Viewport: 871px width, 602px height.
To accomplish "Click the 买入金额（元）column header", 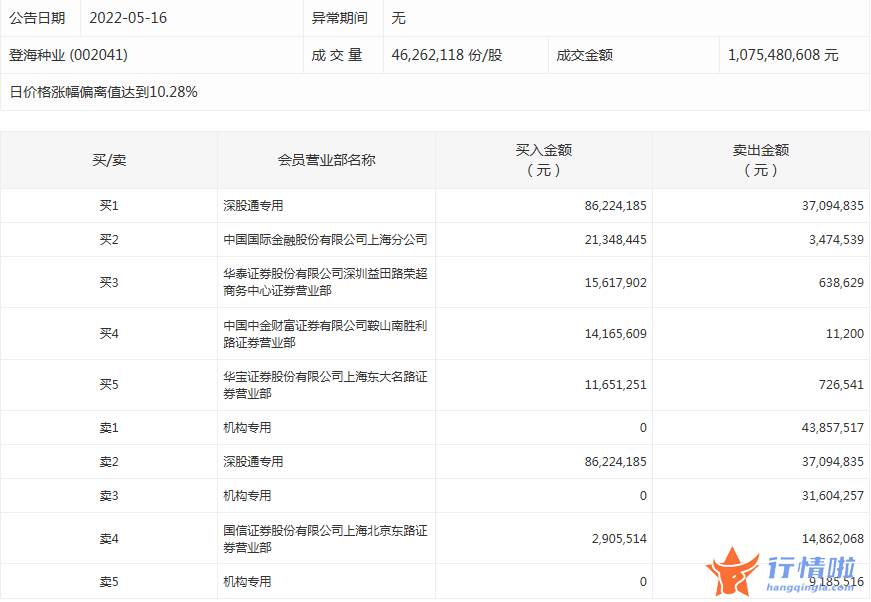I will pos(543,160).
